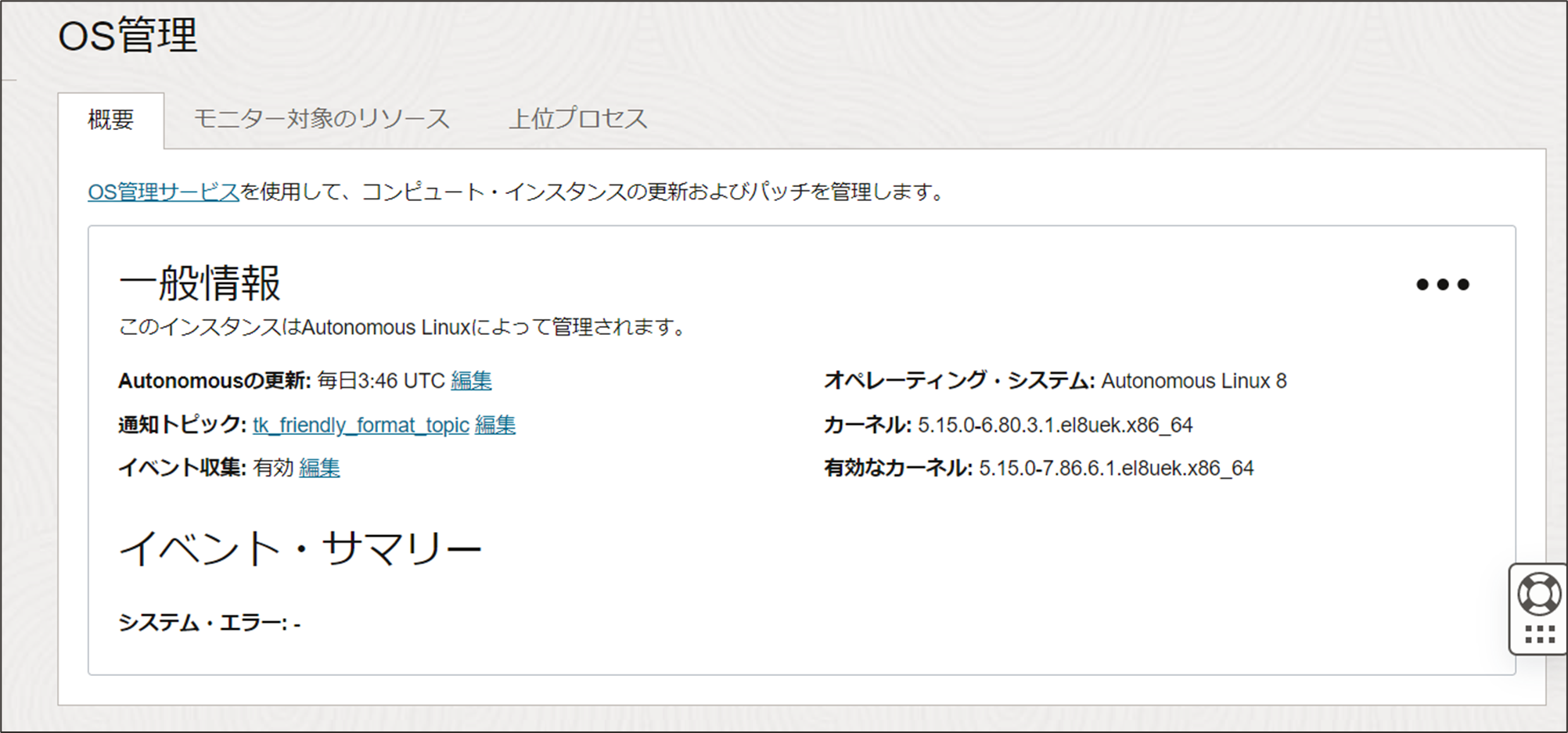1568x733 pixels.
Task: Click the 毎日3:46 UTC update time
Action: coord(381,381)
